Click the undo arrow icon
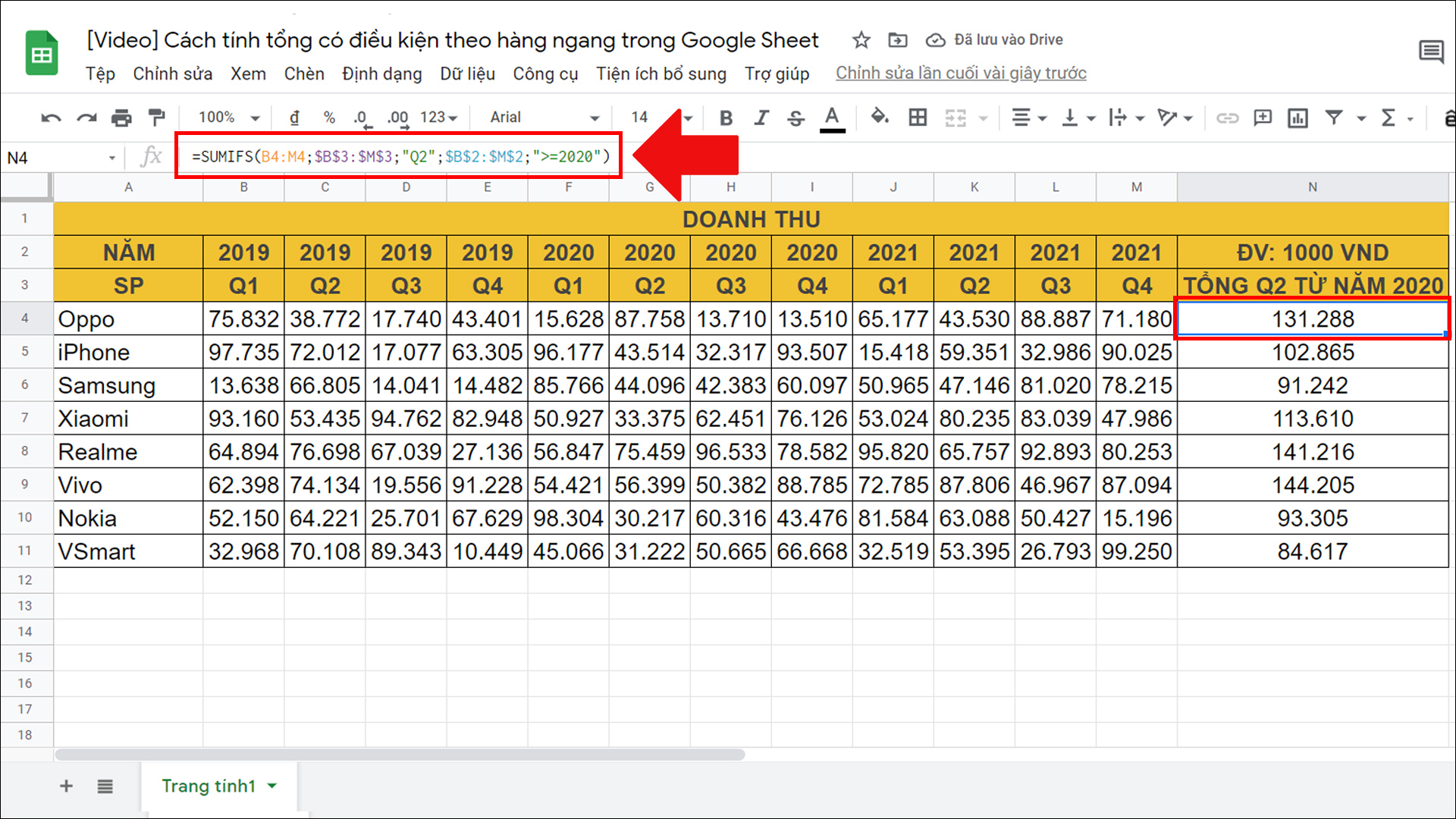Screen dimensions: 1456x819 pyautogui.click(x=51, y=118)
